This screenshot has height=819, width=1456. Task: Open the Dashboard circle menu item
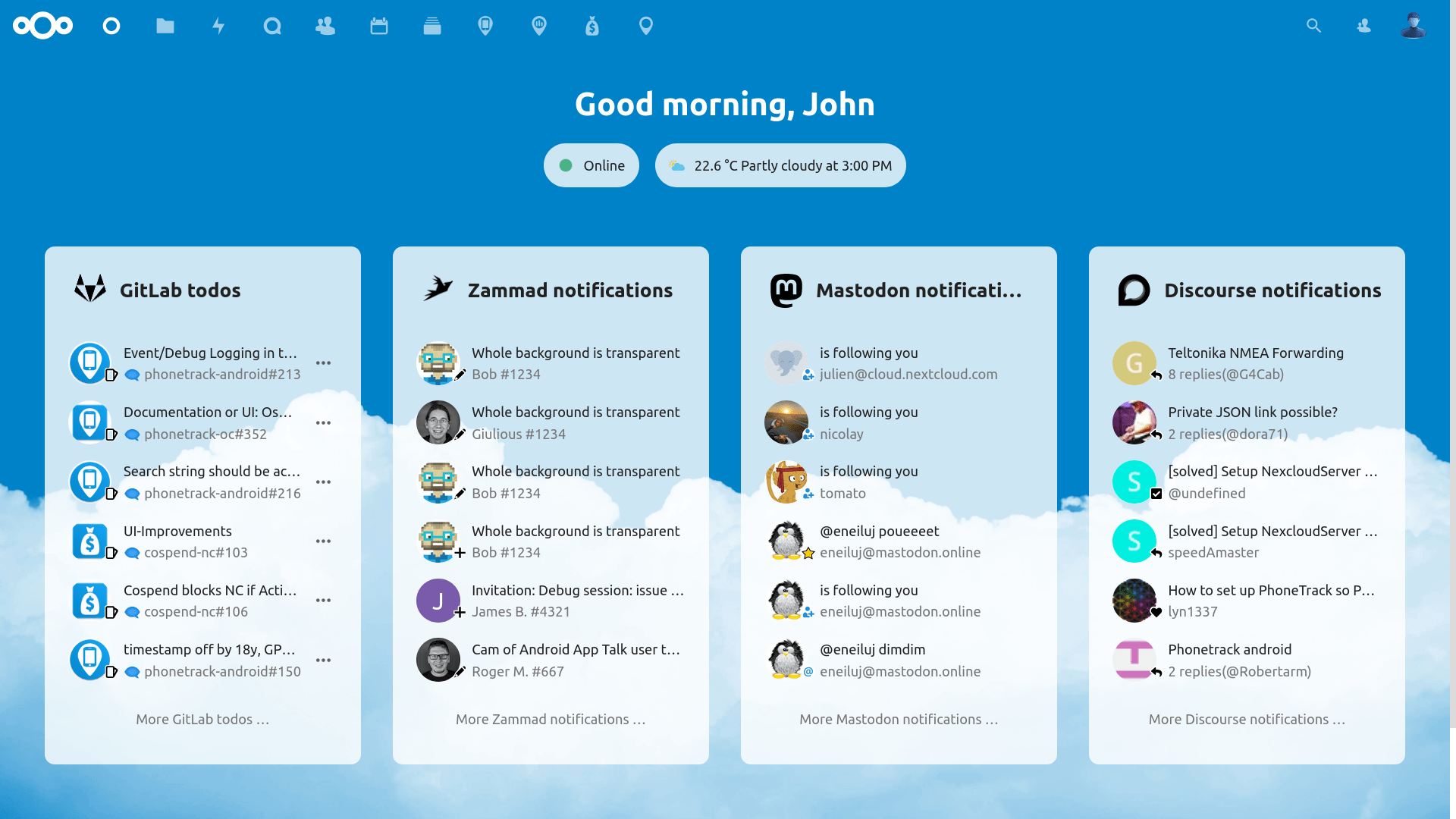111,26
